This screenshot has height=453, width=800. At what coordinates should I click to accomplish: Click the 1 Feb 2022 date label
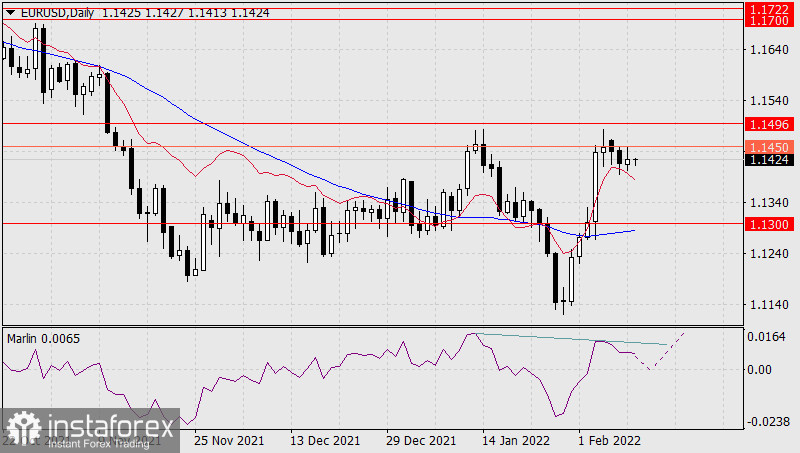pos(610,440)
